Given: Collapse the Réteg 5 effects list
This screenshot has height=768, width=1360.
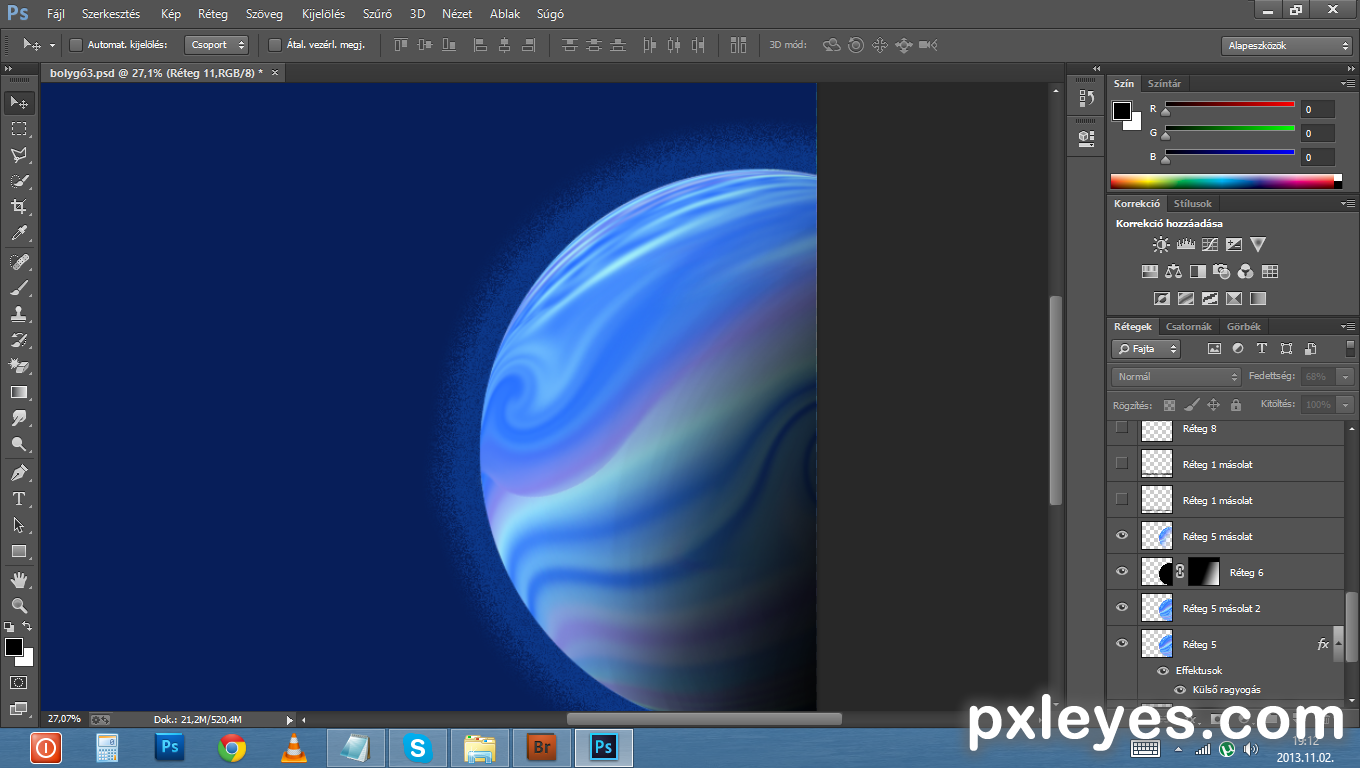Looking at the screenshot, I should (1340, 644).
